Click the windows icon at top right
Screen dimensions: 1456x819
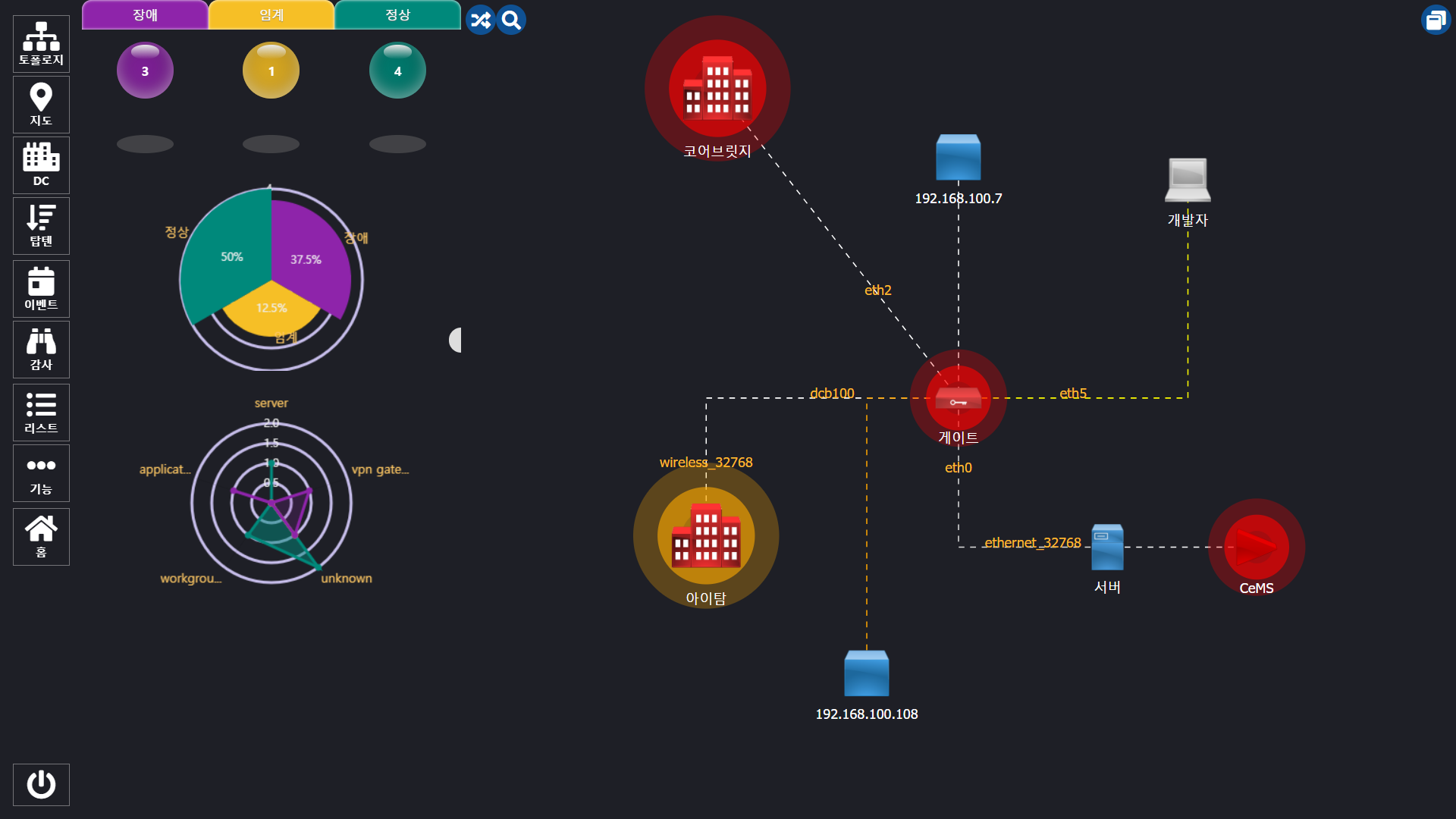[x=1436, y=20]
